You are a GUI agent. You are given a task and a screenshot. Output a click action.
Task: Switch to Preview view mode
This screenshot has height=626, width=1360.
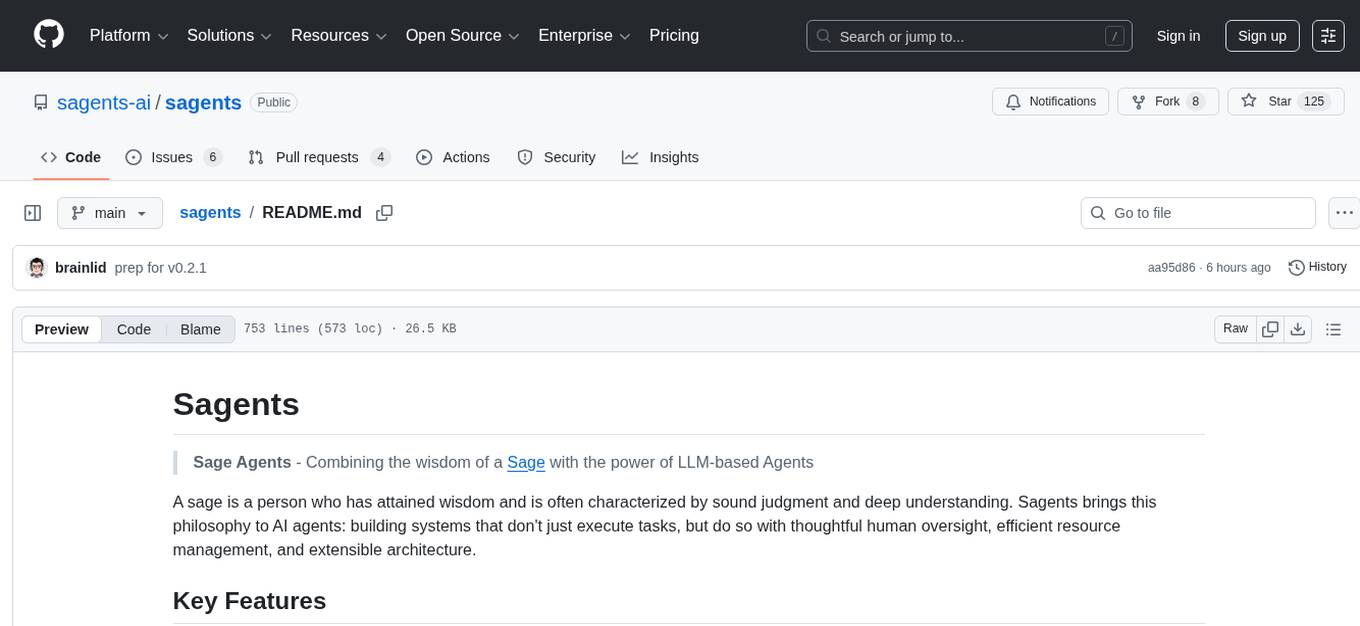[62, 329]
